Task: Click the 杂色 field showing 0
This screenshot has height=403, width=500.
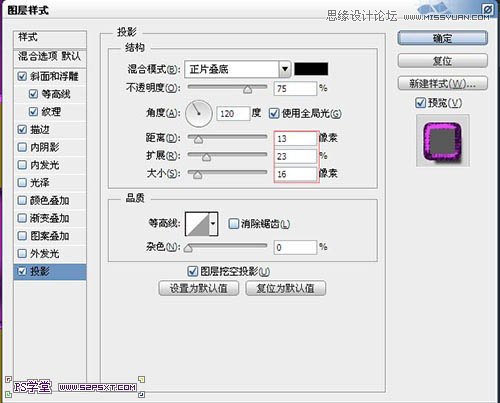Action: click(295, 247)
